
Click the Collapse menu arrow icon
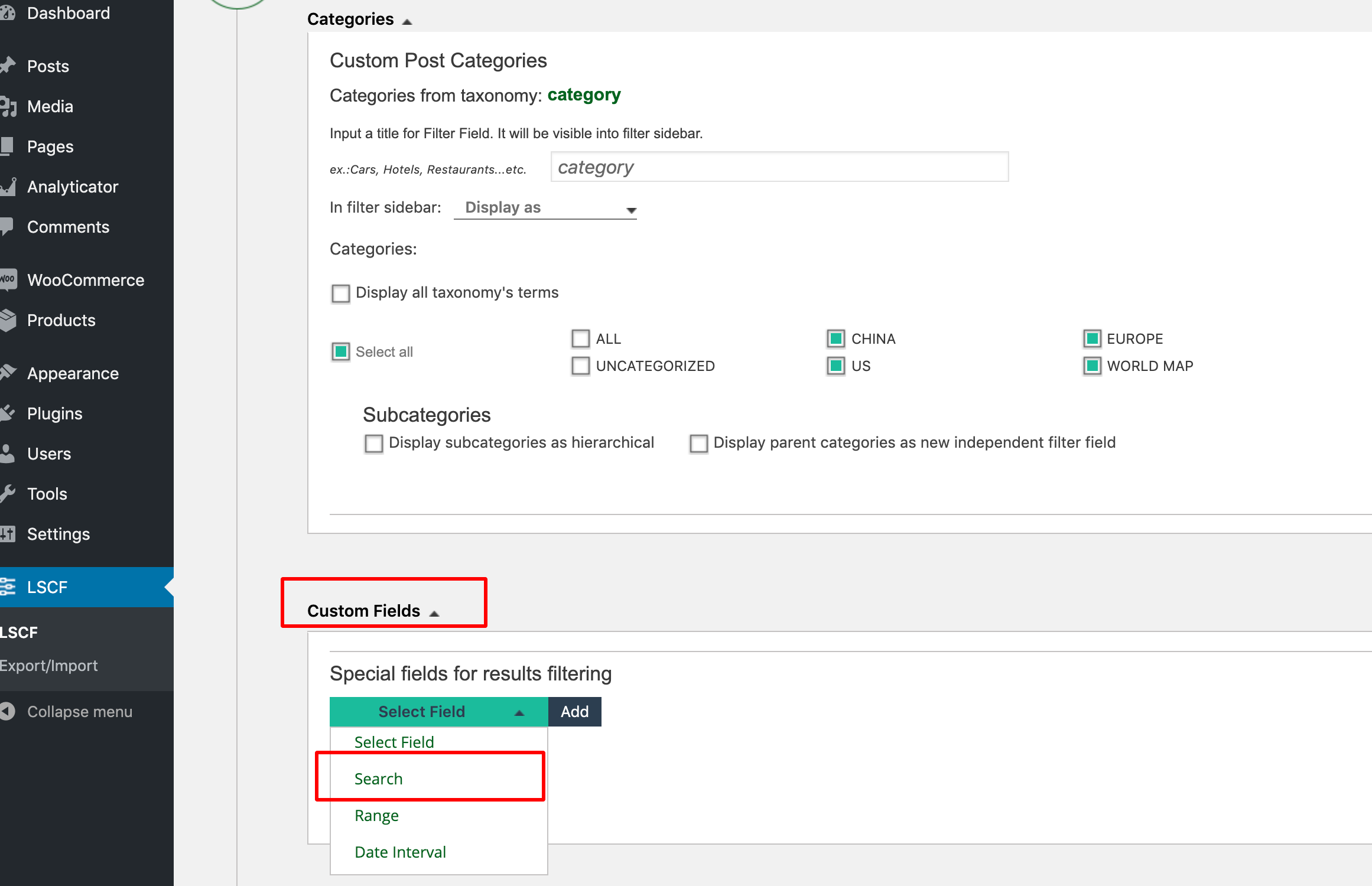click(7, 711)
